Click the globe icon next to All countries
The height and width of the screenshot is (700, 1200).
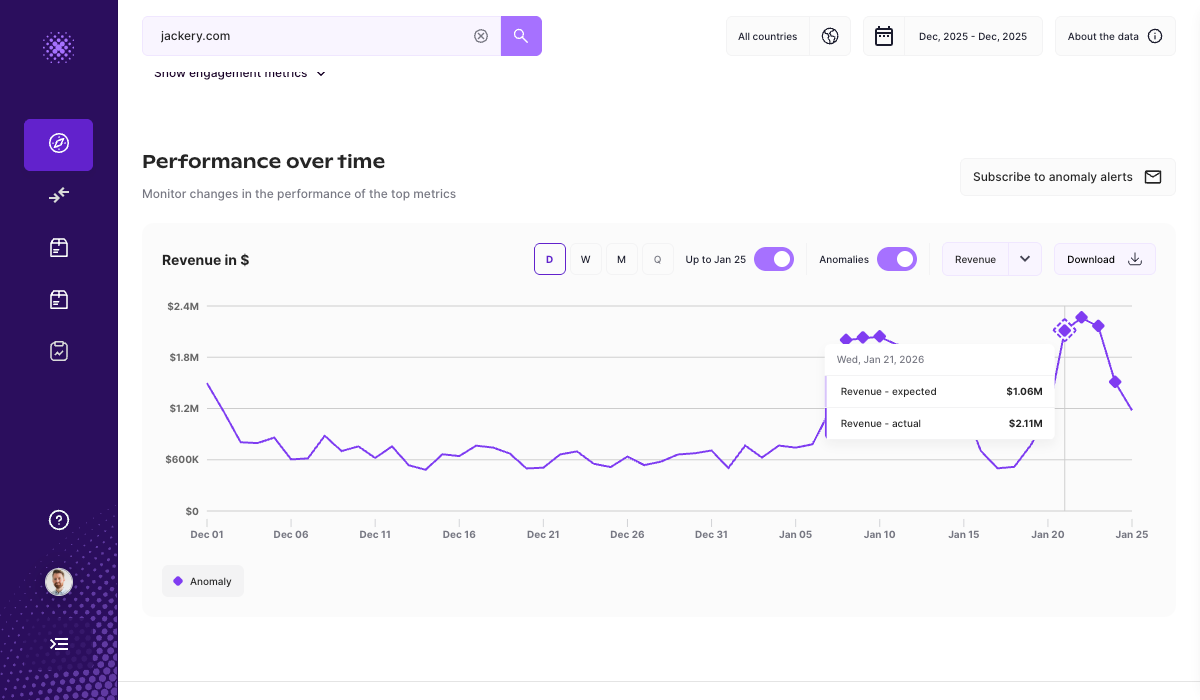coord(830,35)
